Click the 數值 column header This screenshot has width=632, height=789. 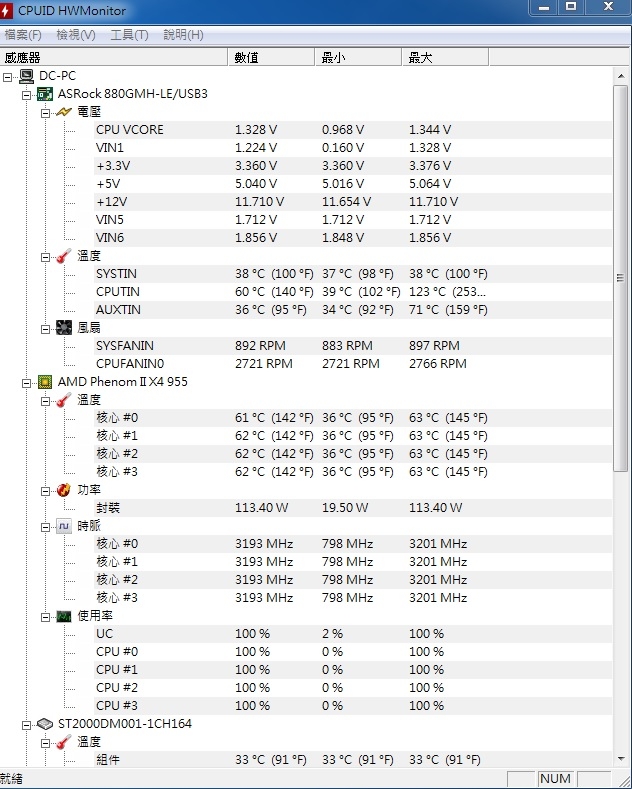pyautogui.click(x=272, y=57)
